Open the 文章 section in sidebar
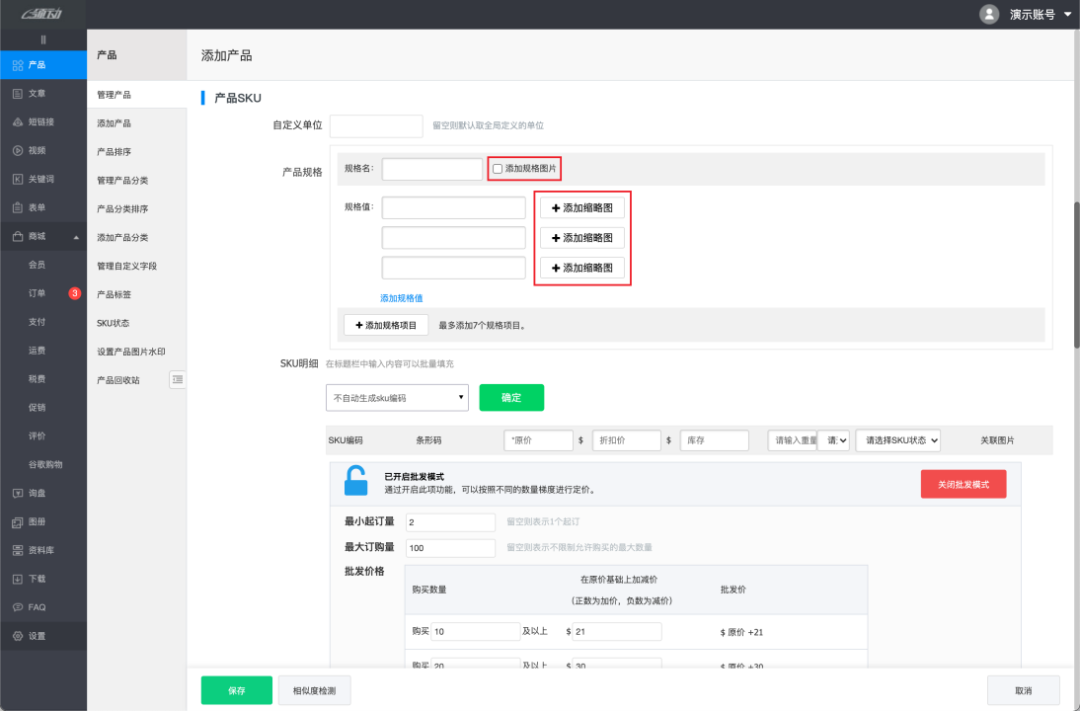Image resolution: width=1080 pixels, height=711 pixels. point(36,93)
